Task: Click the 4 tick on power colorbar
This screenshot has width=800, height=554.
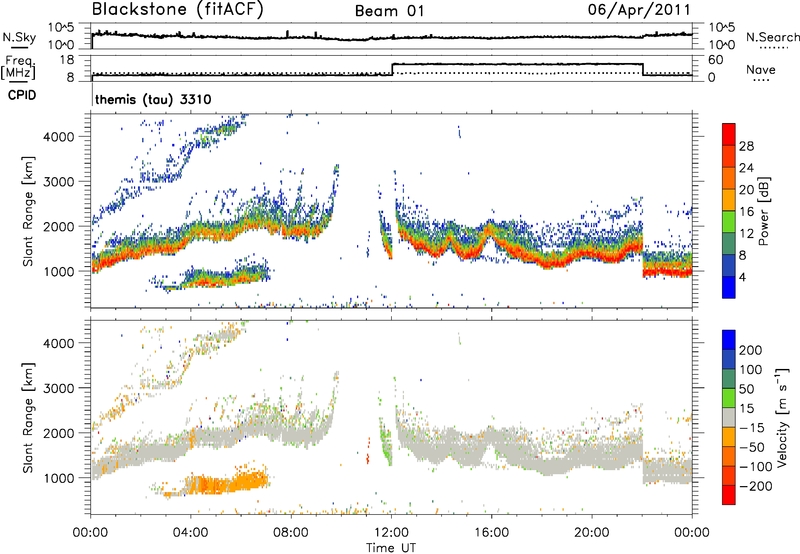Action: click(743, 277)
